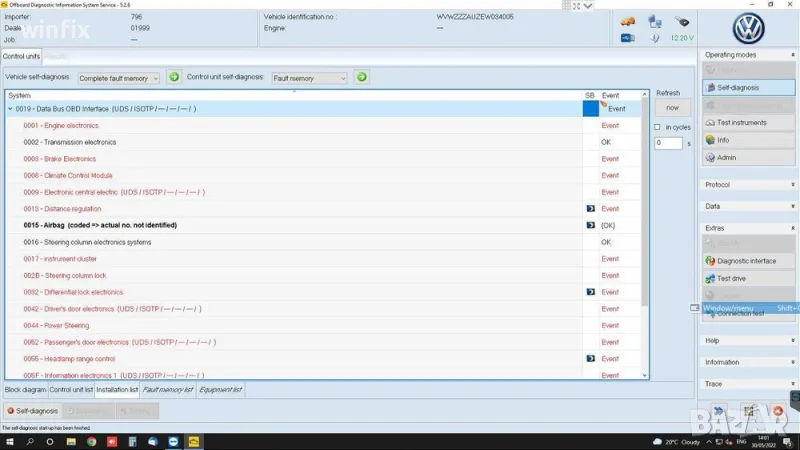Click the blue forward arrows icon
The image size is (800, 450).
pos(717,411)
